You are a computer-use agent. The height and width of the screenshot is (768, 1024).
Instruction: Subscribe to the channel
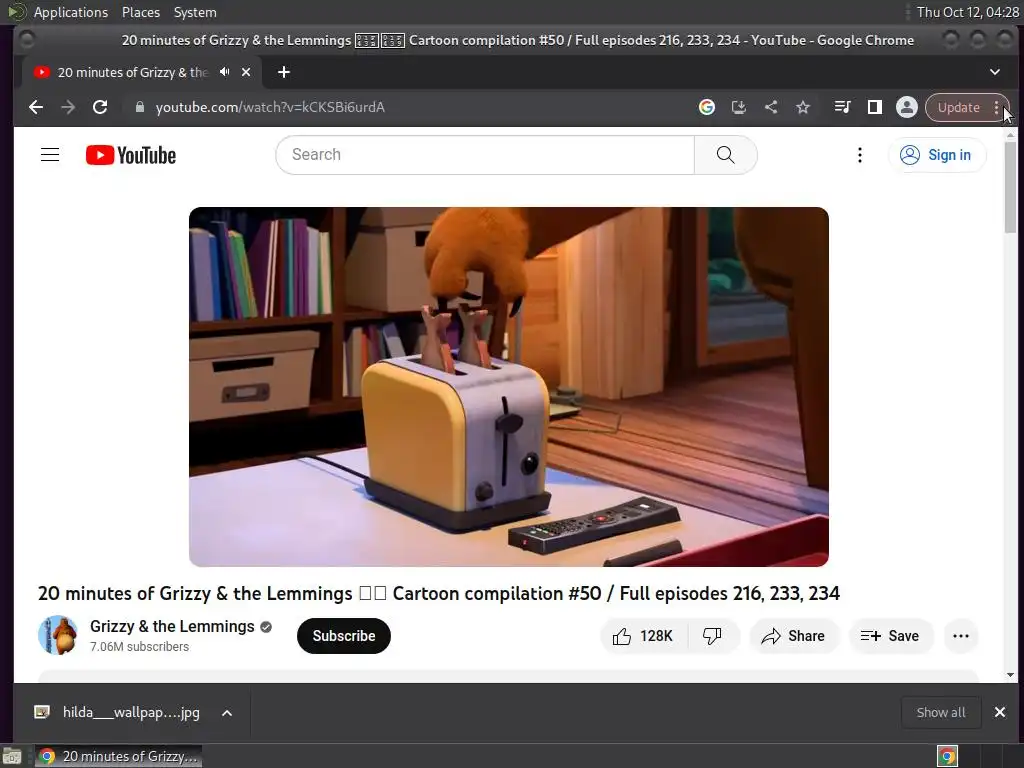(344, 636)
